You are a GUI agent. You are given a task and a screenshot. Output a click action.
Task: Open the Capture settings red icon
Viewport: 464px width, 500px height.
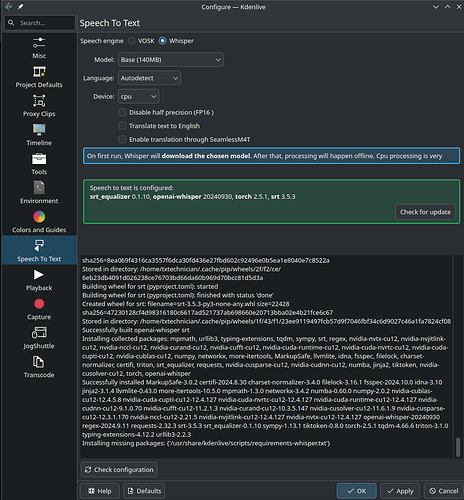tap(39, 304)
